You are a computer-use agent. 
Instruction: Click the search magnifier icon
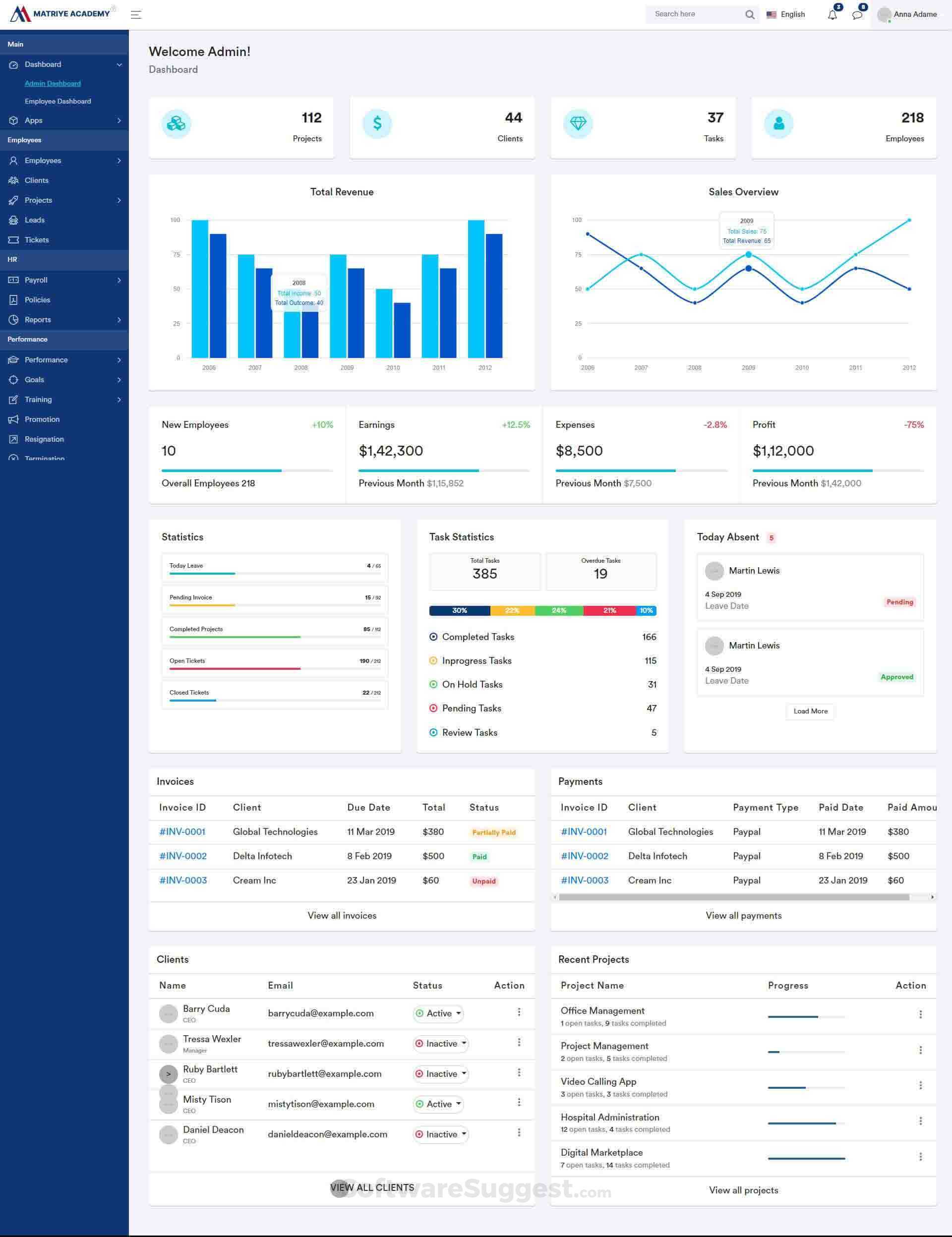(x=749, y=15)
